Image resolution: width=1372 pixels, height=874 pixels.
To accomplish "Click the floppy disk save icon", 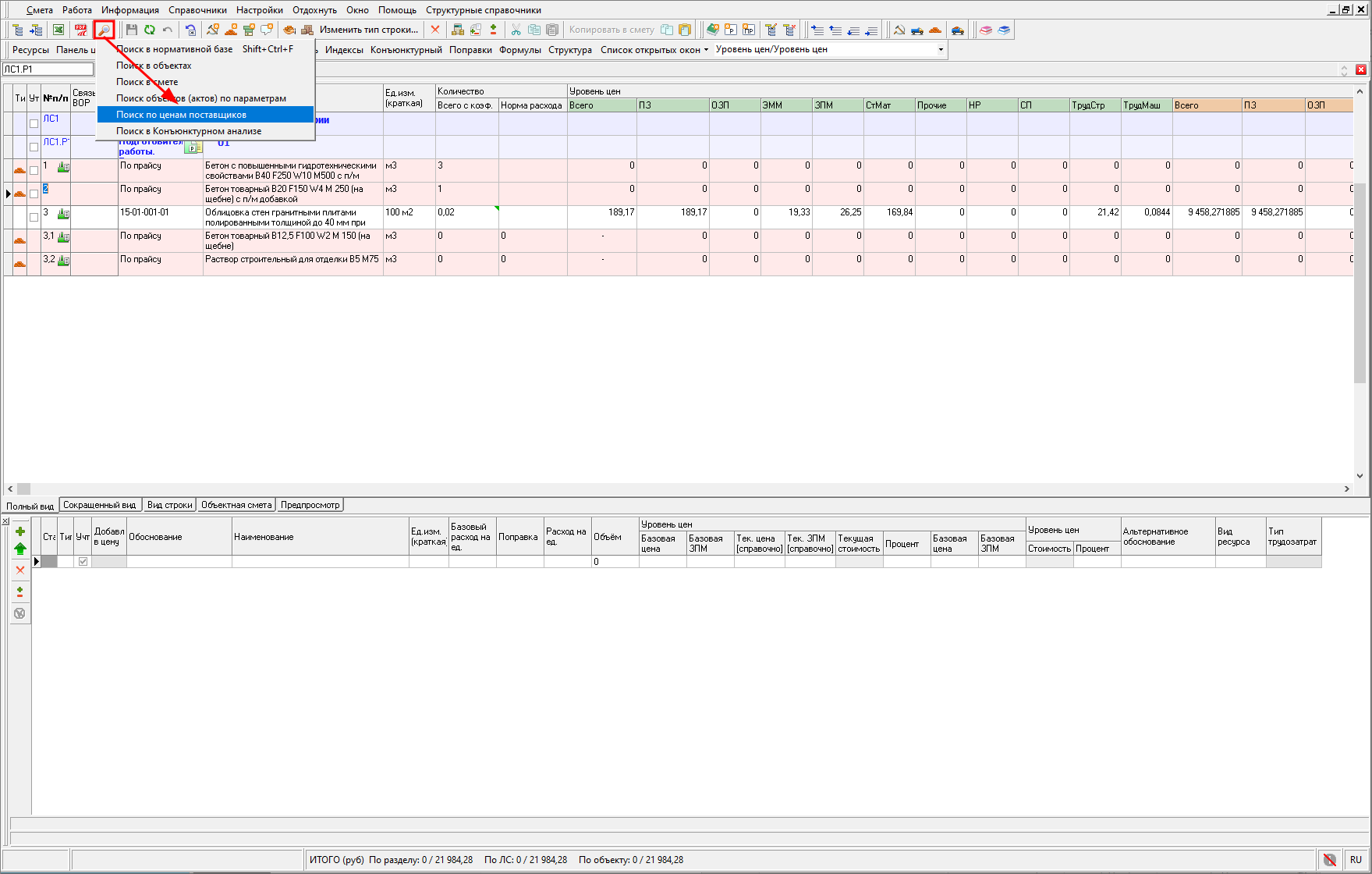I will point(131,30).
